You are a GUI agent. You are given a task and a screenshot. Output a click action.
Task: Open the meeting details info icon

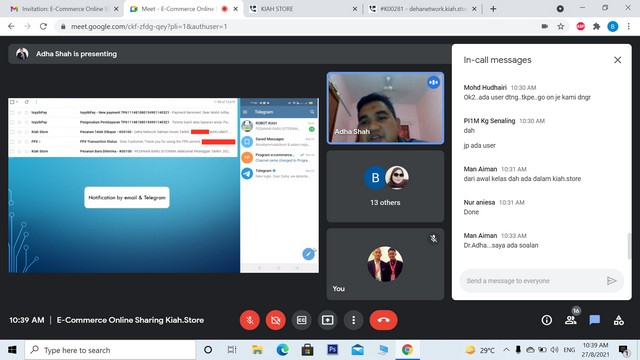tap(547, 320)
